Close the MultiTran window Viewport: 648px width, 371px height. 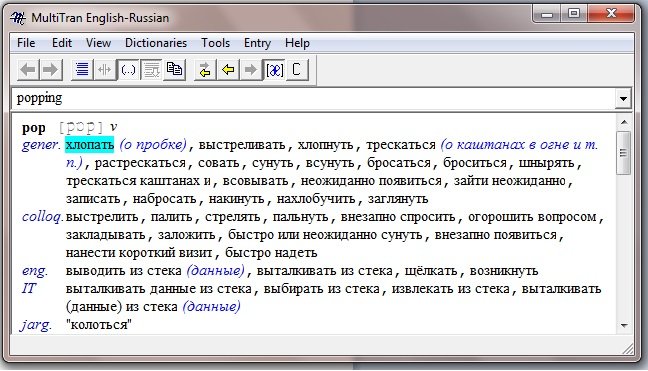point(611,14)
